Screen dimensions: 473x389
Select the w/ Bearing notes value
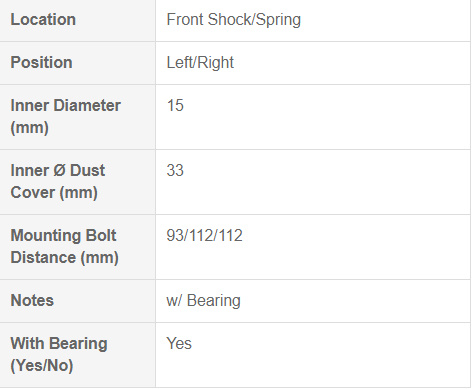(x=203, y=301)
